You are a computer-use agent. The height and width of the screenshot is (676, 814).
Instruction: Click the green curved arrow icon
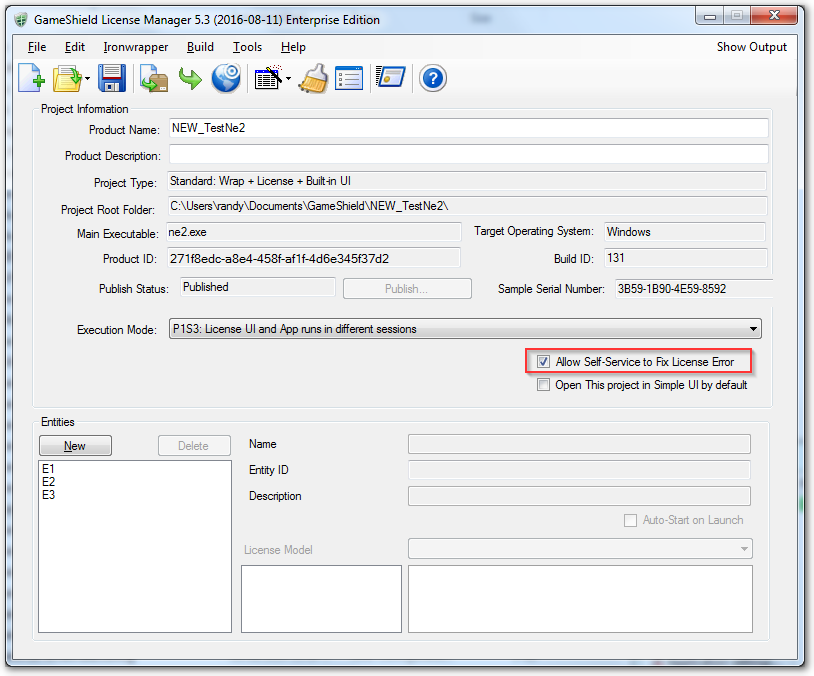[190, 78]
